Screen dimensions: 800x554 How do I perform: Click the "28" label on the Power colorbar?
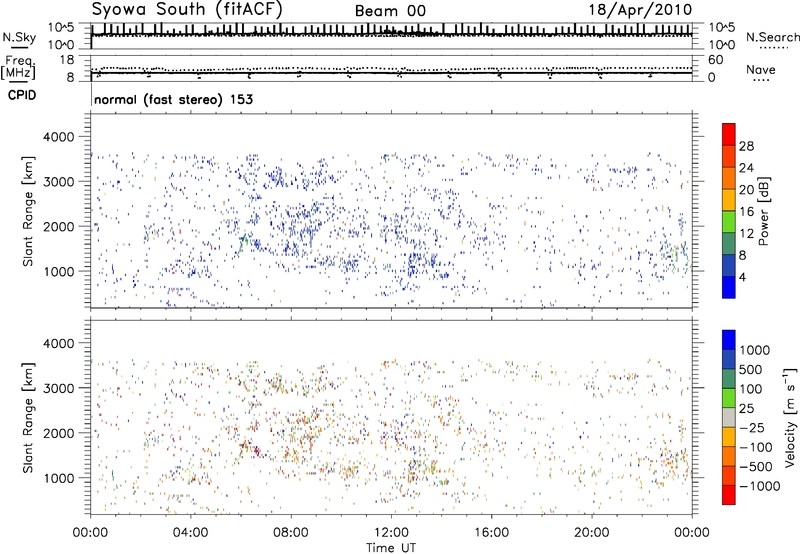746,146
